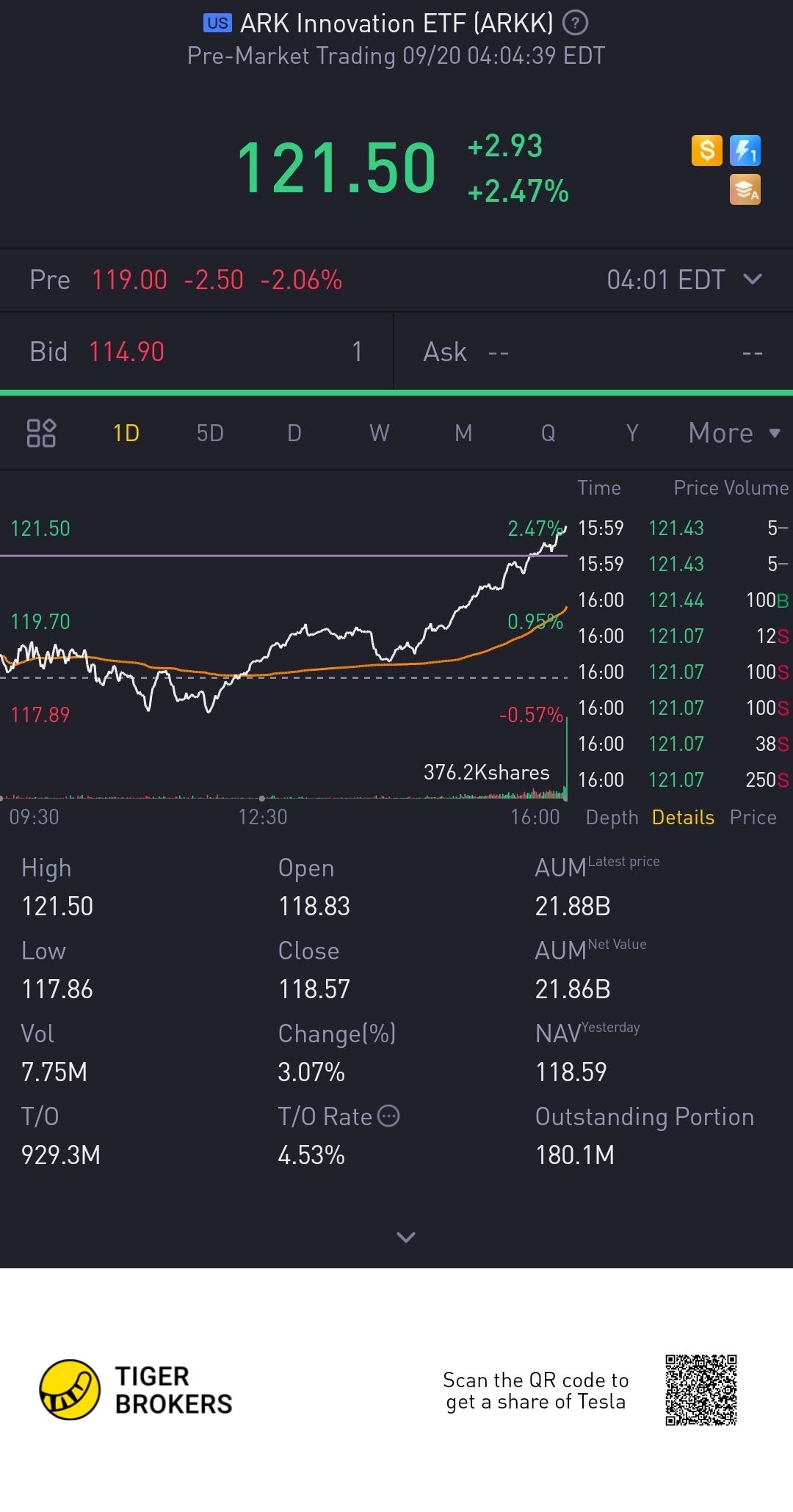793x1512 pixels.
Task: Tap the T/O value 929.3M
Action: 61,1155
